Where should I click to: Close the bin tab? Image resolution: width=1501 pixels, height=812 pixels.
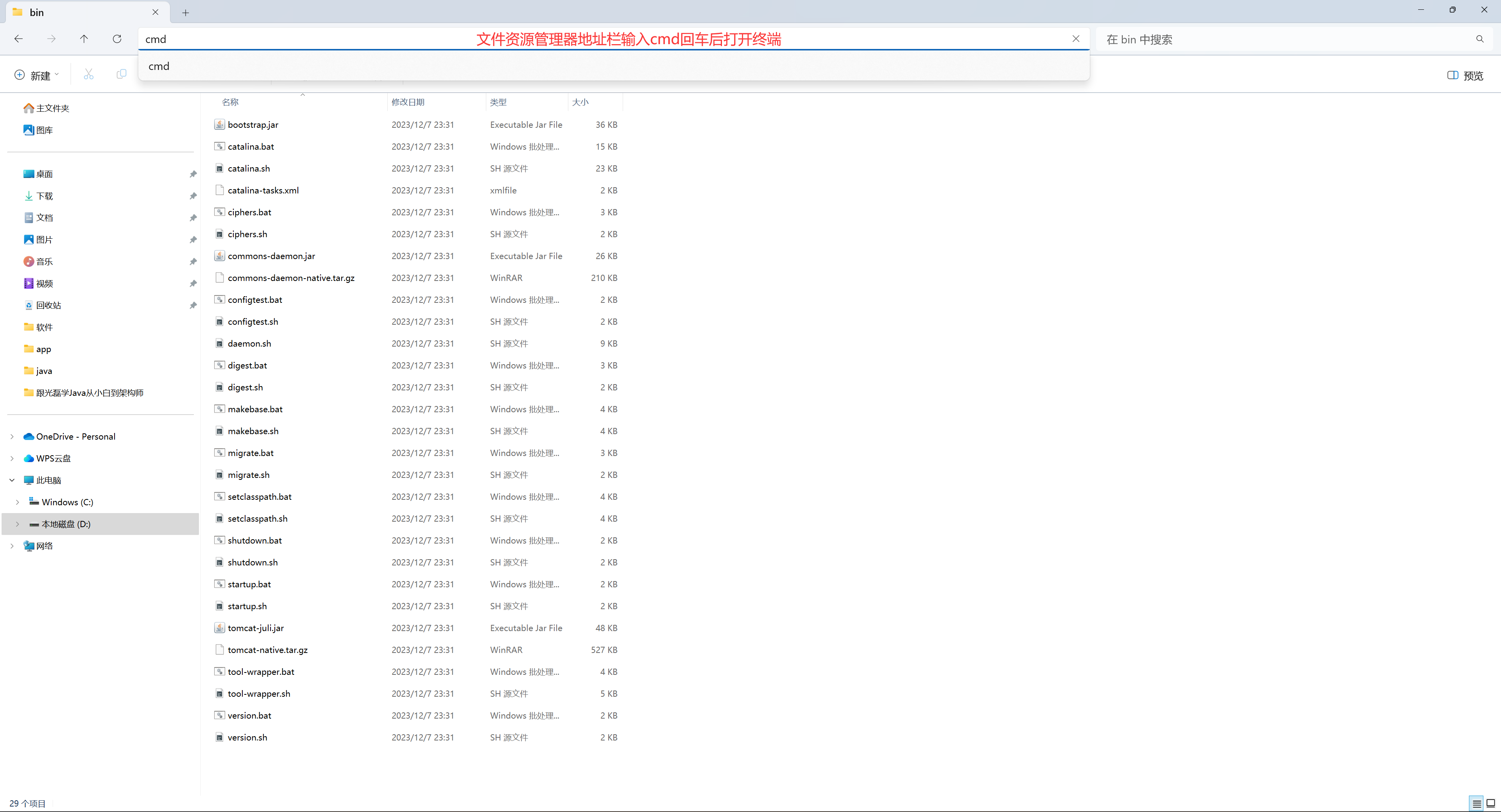[155, 12]
